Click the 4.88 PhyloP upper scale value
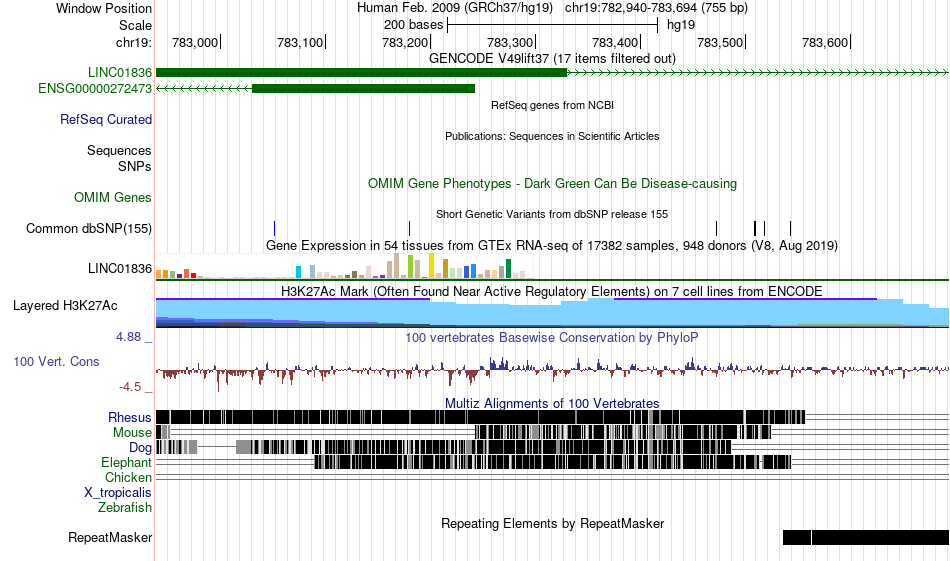950x561 pixels. tap(128, 337)
